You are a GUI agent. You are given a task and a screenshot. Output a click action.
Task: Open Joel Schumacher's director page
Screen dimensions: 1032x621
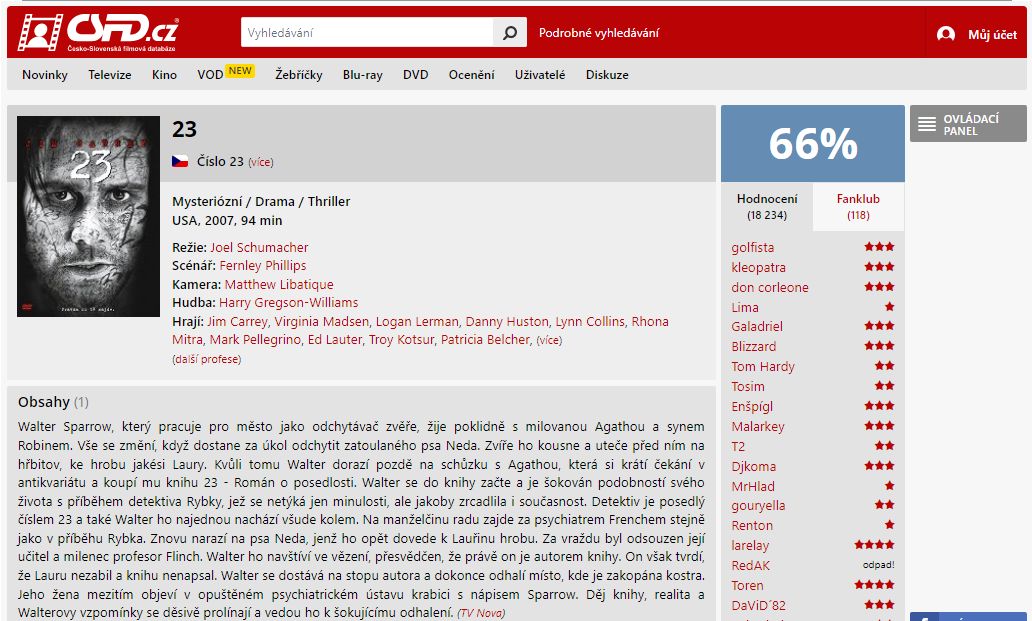click(259, 247)
